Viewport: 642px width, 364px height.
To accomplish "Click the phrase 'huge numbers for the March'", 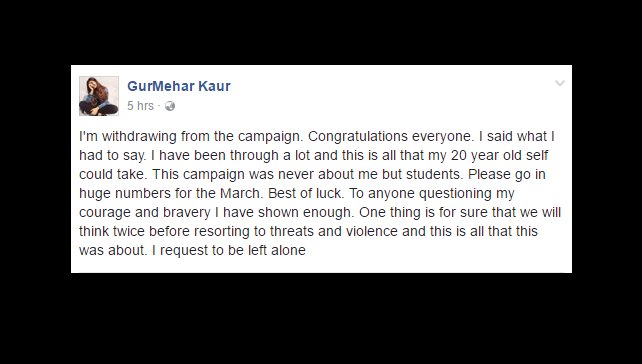I will [170, 193].
